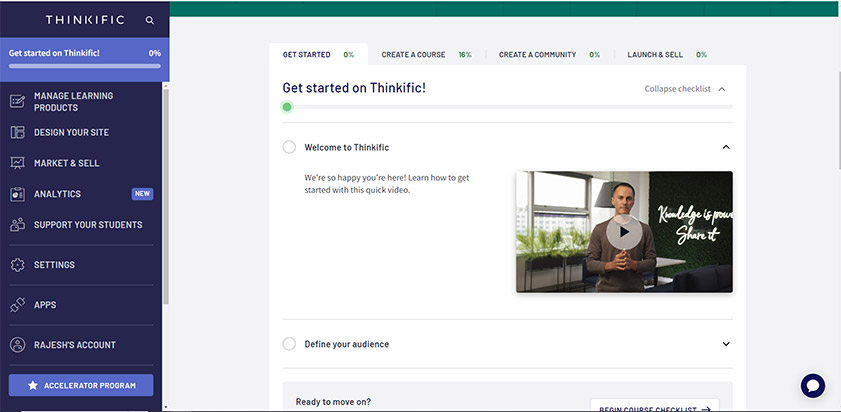Screen dimensions: 841x412
Task: Open the chat support bubble icon
Action: pos(813,386)
